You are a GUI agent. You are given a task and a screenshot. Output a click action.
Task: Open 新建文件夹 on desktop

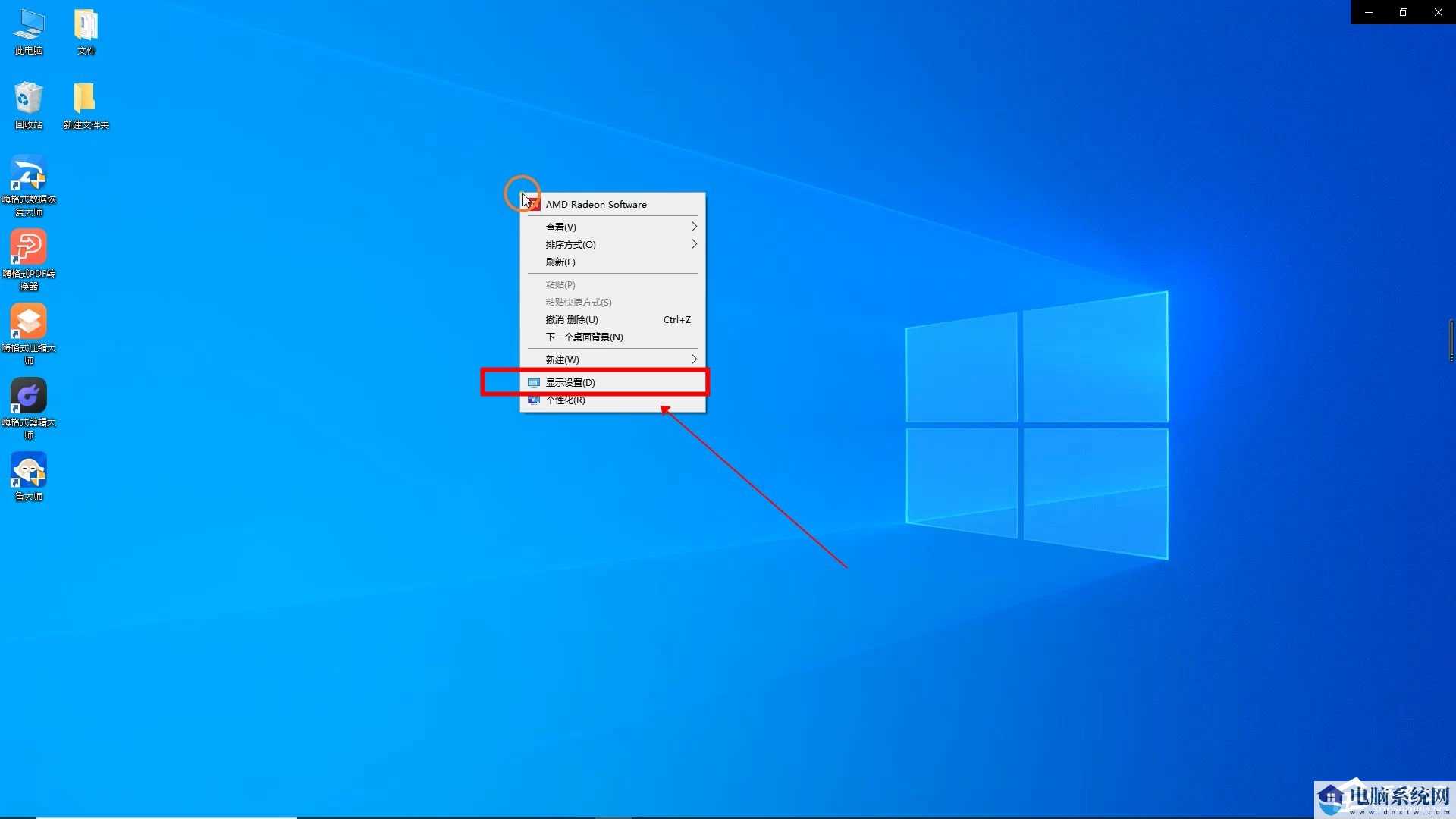point(86,100)
